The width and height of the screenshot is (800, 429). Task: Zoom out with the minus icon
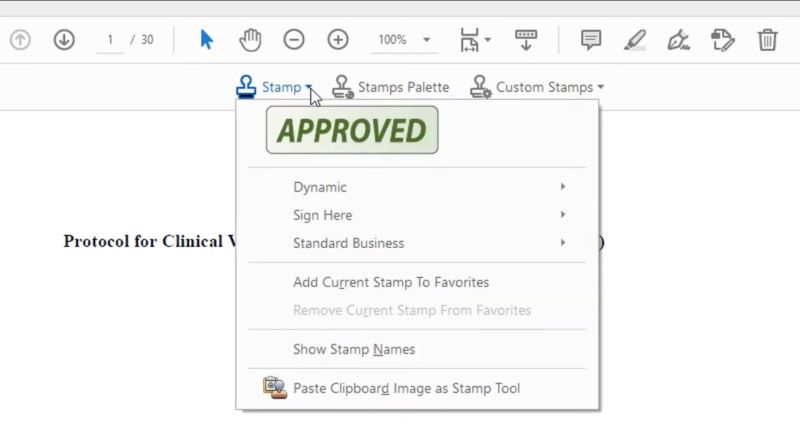pos(294,40)
